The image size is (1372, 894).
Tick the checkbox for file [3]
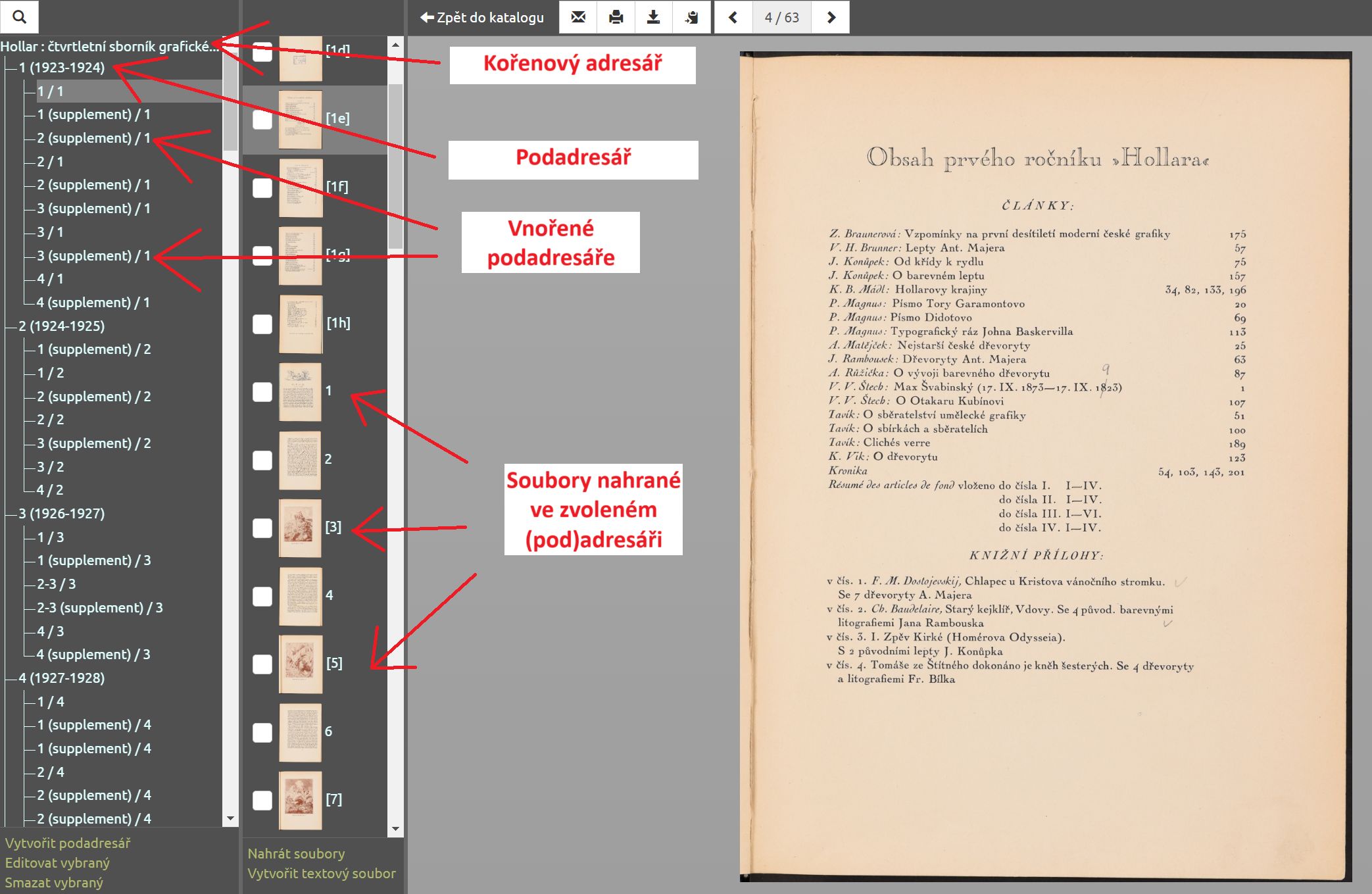pos(262,528)
